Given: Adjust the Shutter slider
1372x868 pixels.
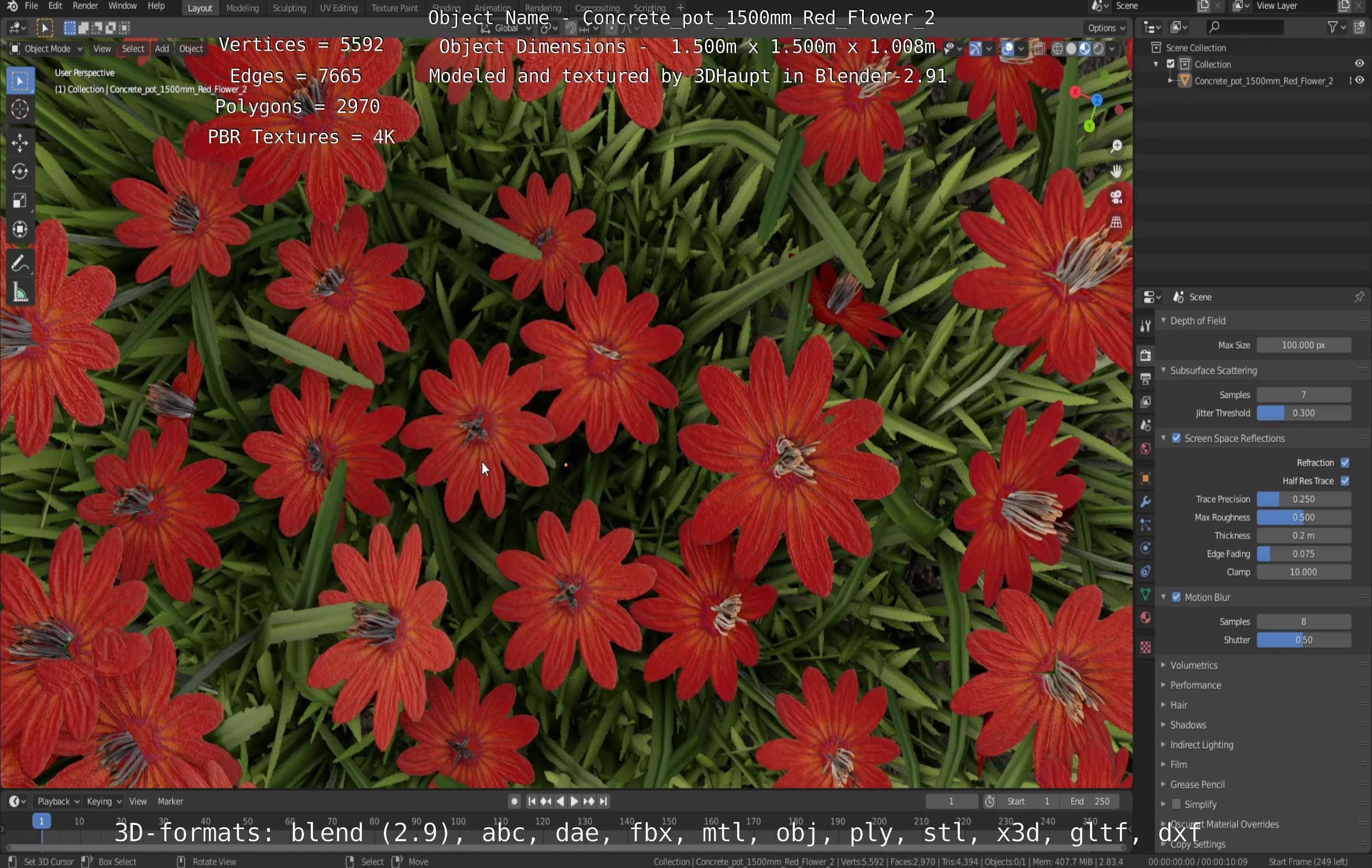Looking at the screenshot, I should pyautogui.click(x=1303, y=640).
